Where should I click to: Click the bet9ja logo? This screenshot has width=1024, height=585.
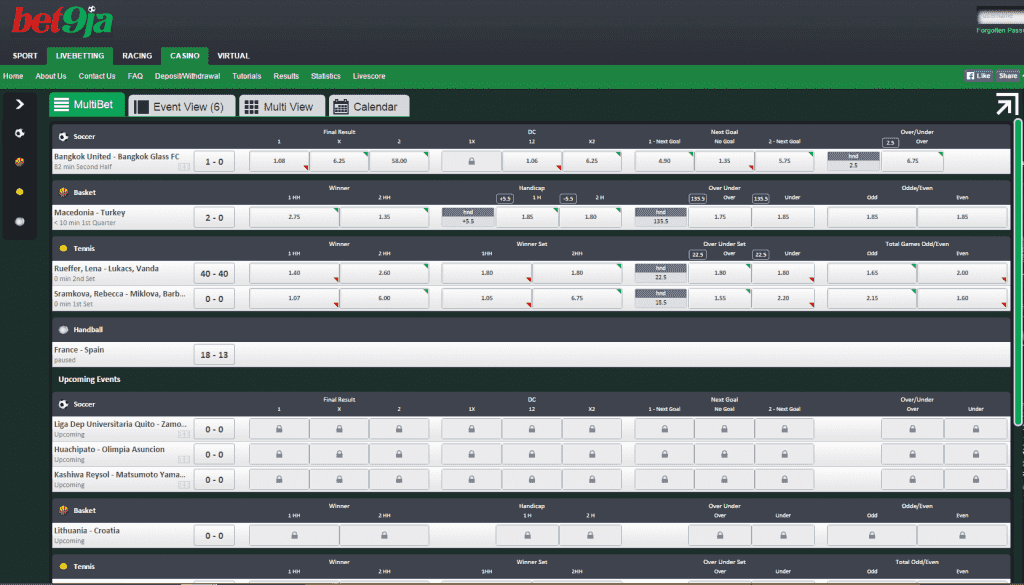pos(62,22)
